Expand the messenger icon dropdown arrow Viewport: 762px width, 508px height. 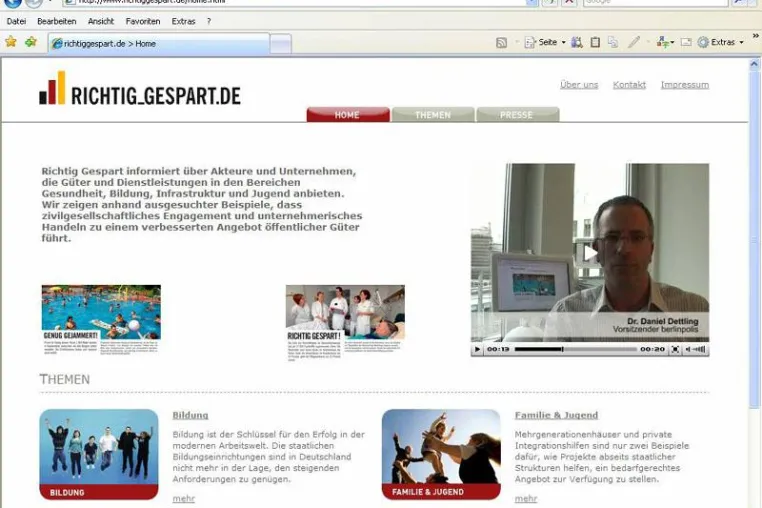pyautogui.click(x=672, y=43)
